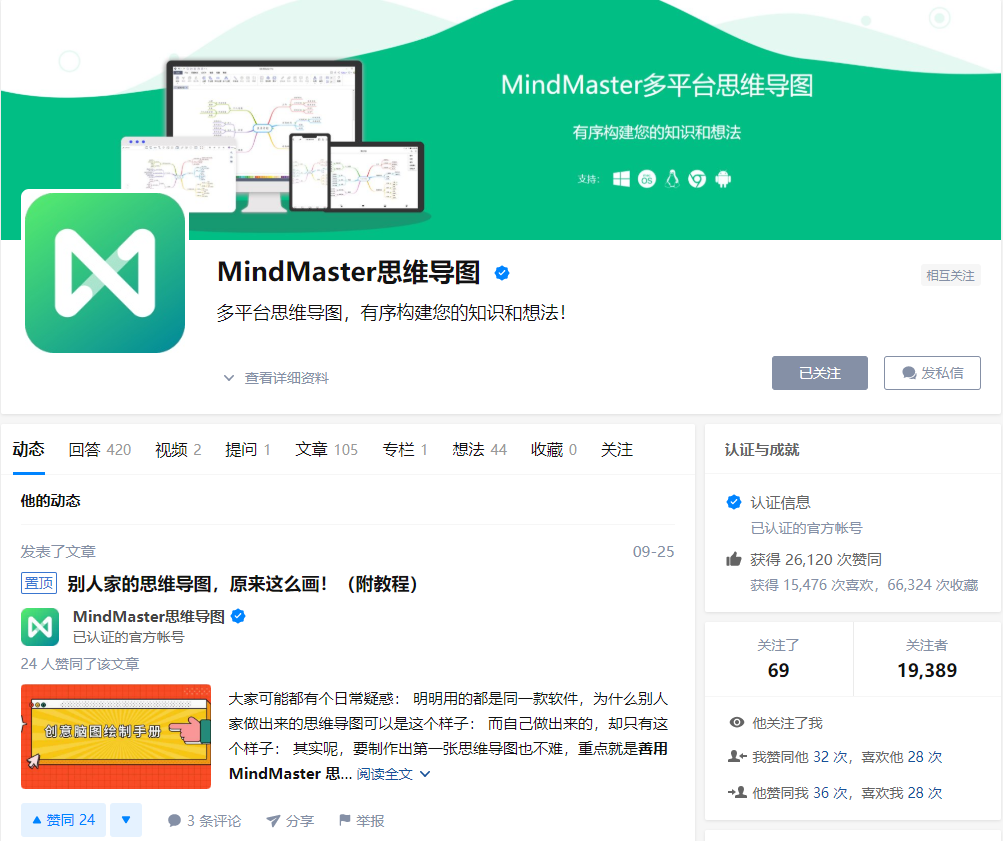
Task: Switch to the 文章 105 tab
Action: click(x=326, y=450)
